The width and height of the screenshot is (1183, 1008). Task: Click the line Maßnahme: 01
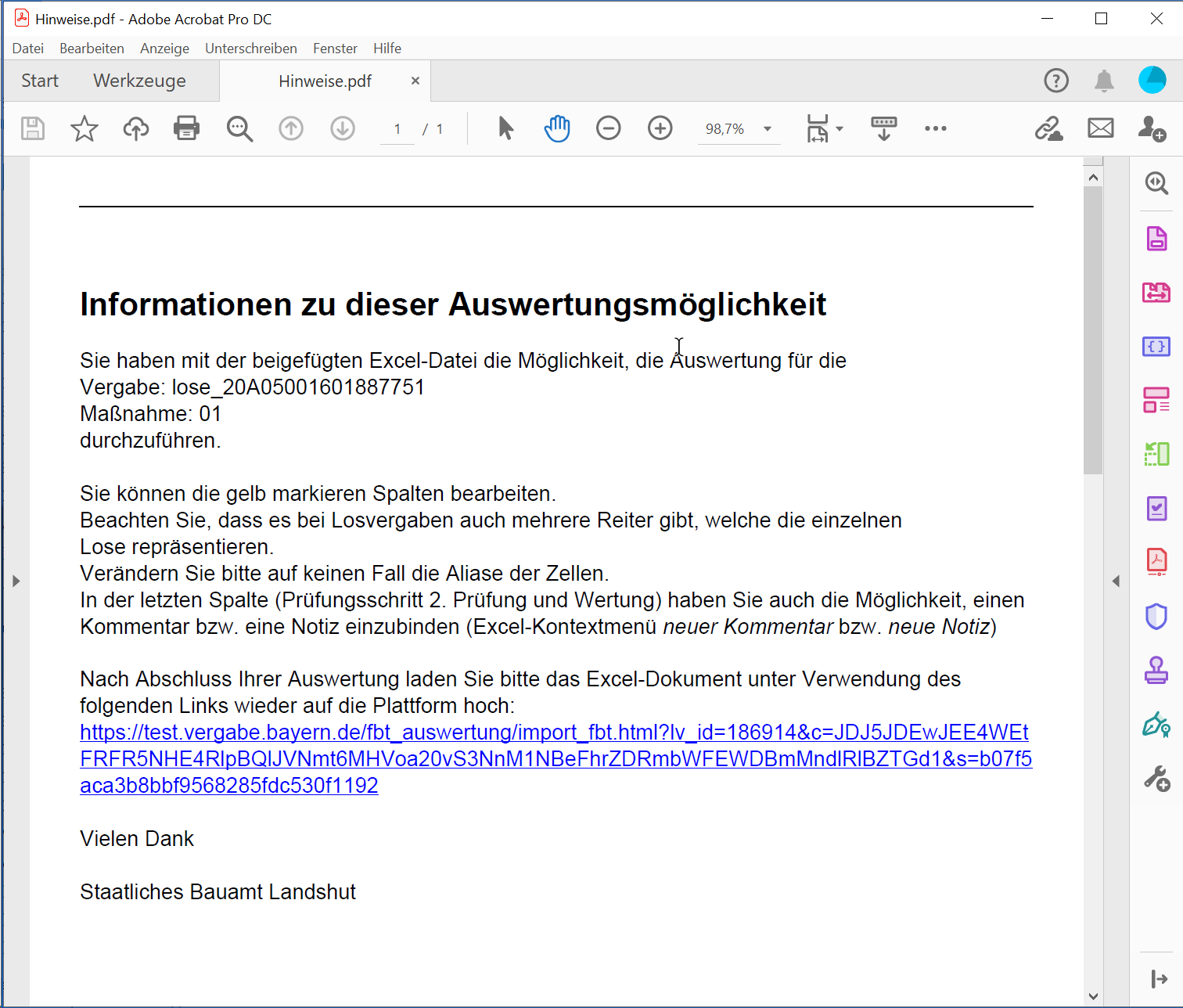[150, 414]
